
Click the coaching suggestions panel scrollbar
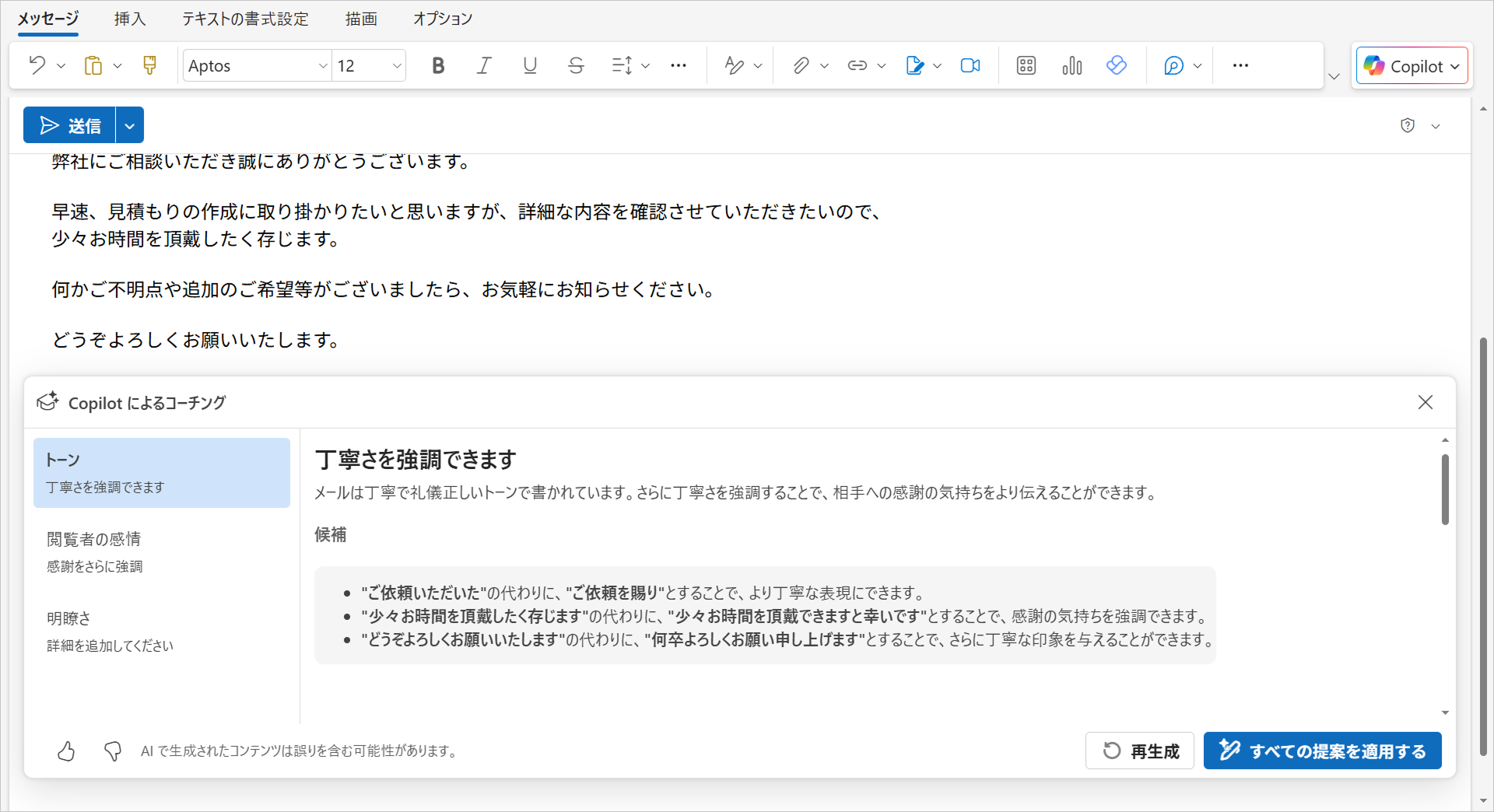point(1445,490)
